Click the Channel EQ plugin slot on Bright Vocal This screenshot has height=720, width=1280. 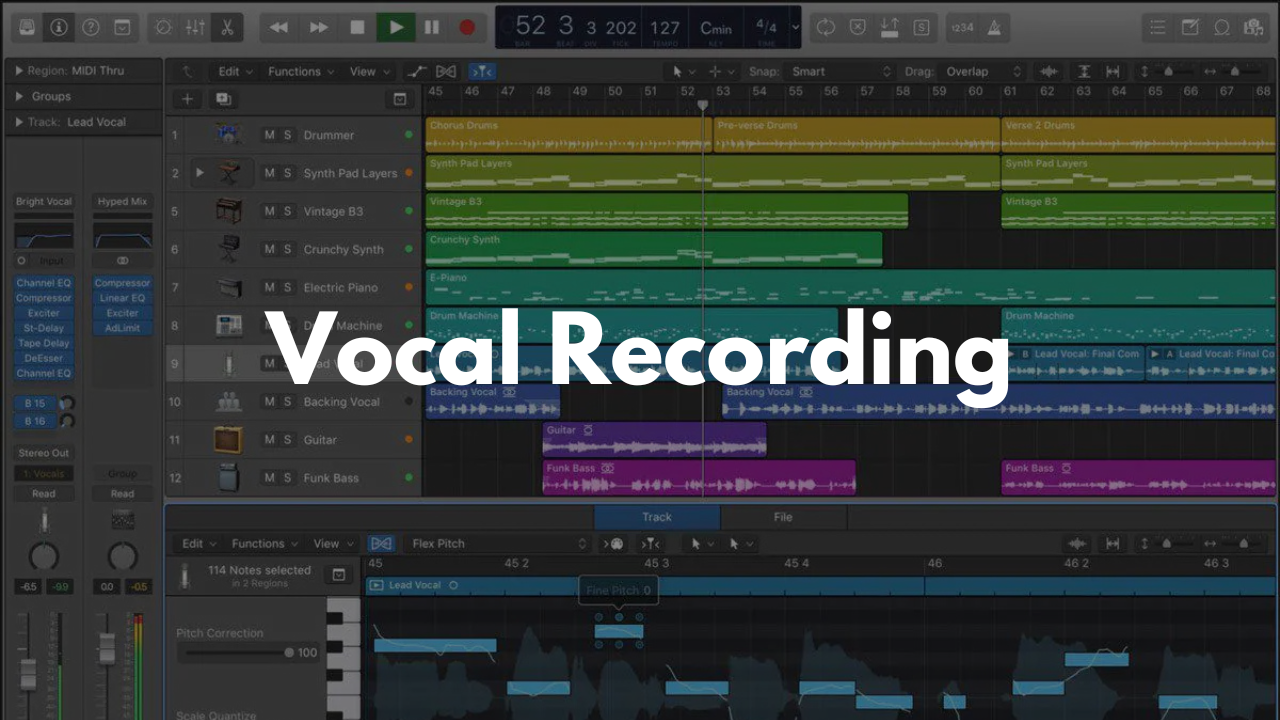(x=43, y=283)
